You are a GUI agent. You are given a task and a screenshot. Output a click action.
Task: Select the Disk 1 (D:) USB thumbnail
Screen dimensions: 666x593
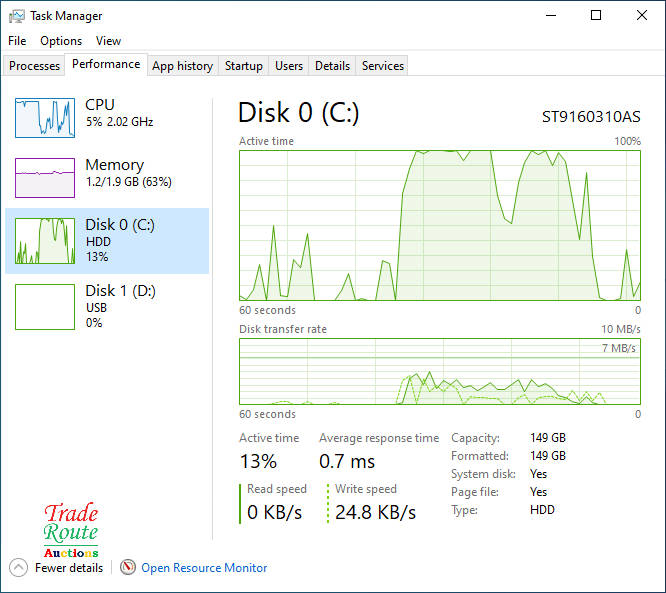(45, 306)
